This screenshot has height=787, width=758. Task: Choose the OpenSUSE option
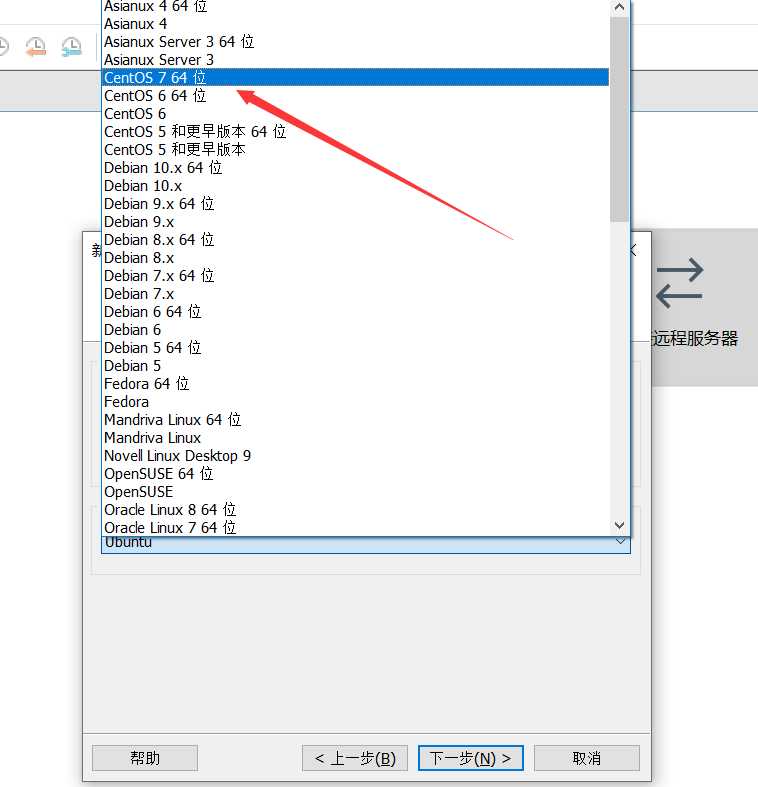tap(356, 492)
